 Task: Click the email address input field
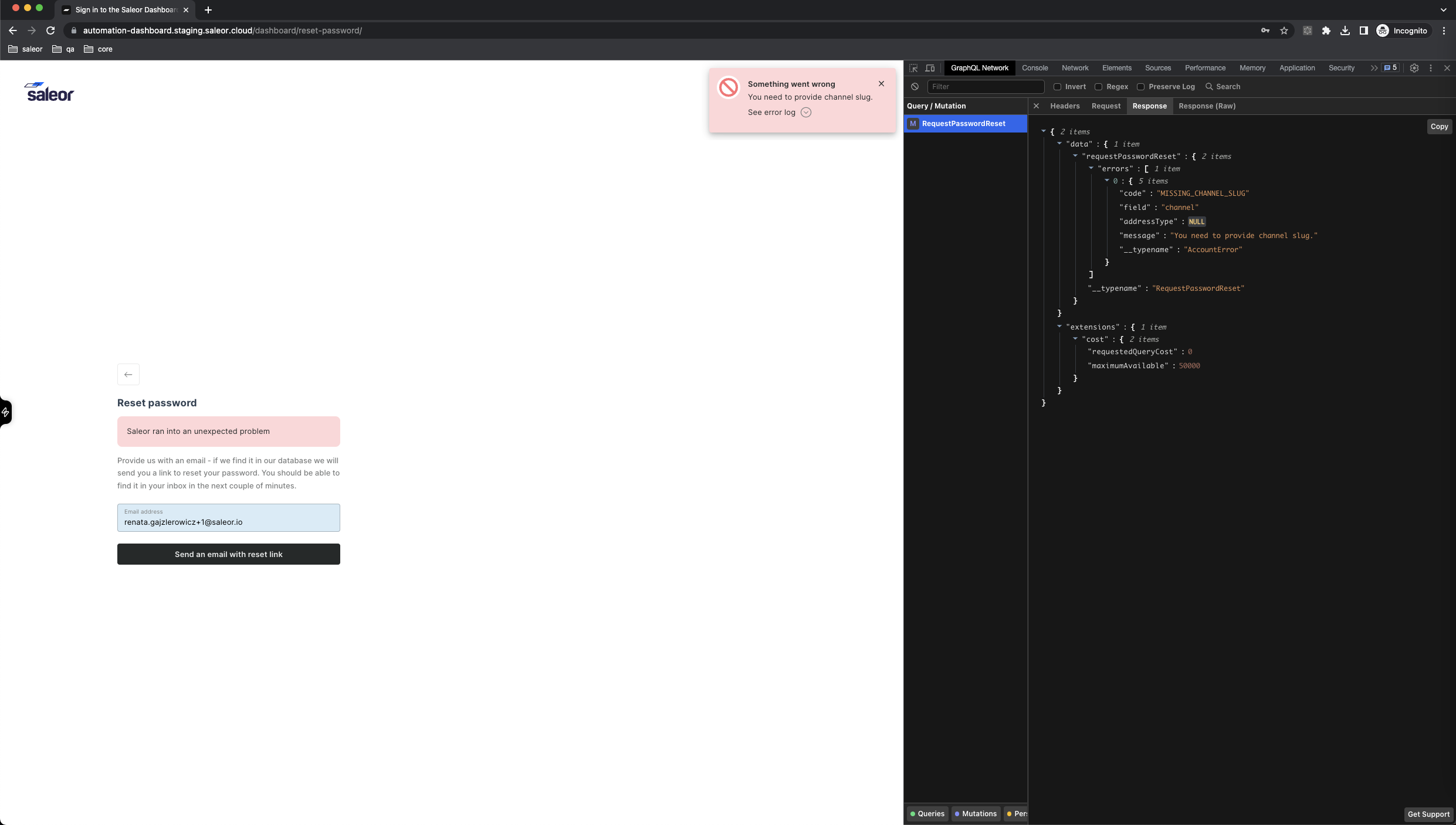point(228,521)
